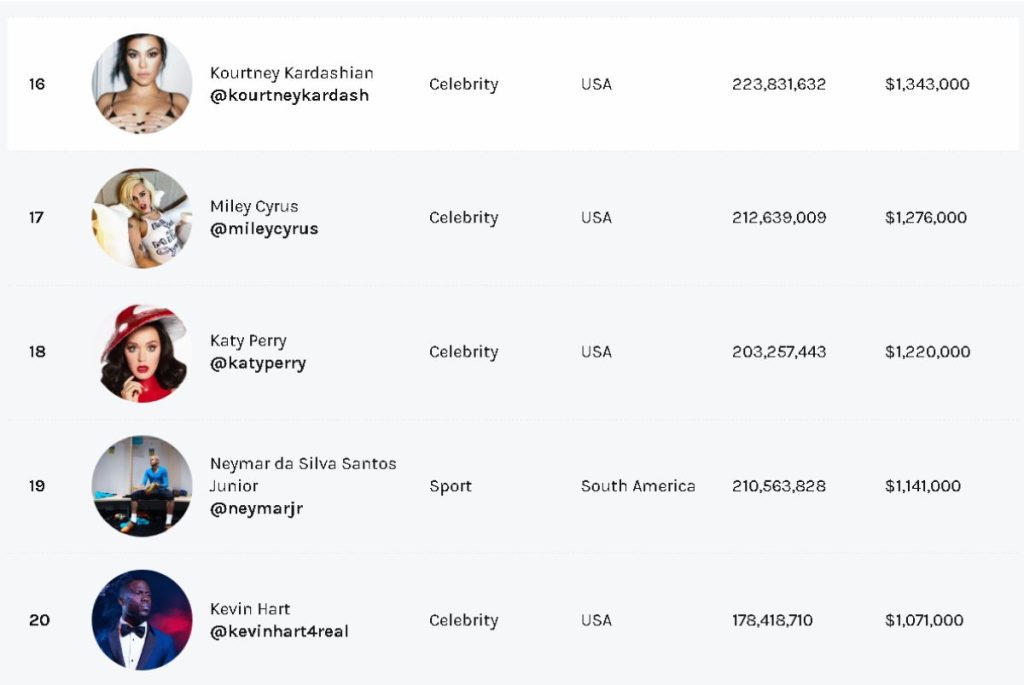
Task: Open the rank 16 profile photo
Action: [x=142, y=84]
